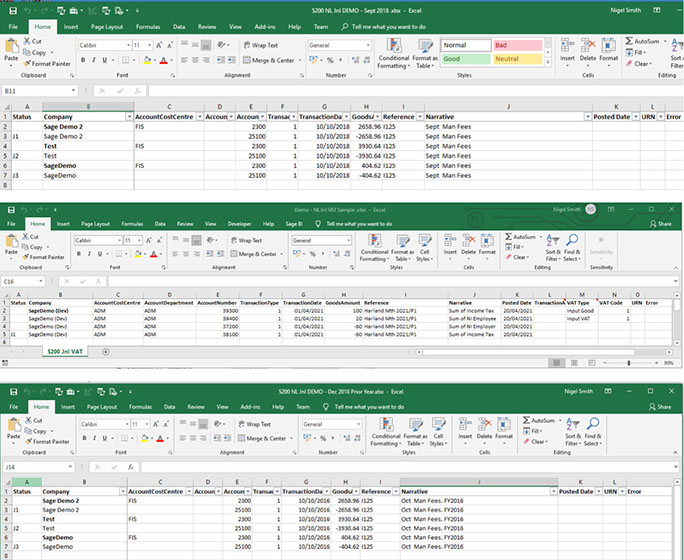
Task: Click Format Painter in top Excel window
Action: [47, 64]
